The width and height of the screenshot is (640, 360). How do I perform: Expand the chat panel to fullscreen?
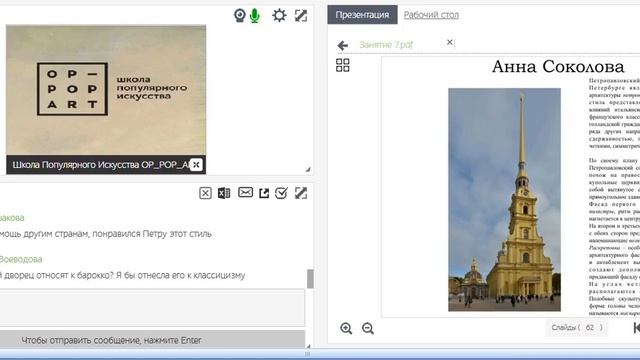(x=301, y=193)
